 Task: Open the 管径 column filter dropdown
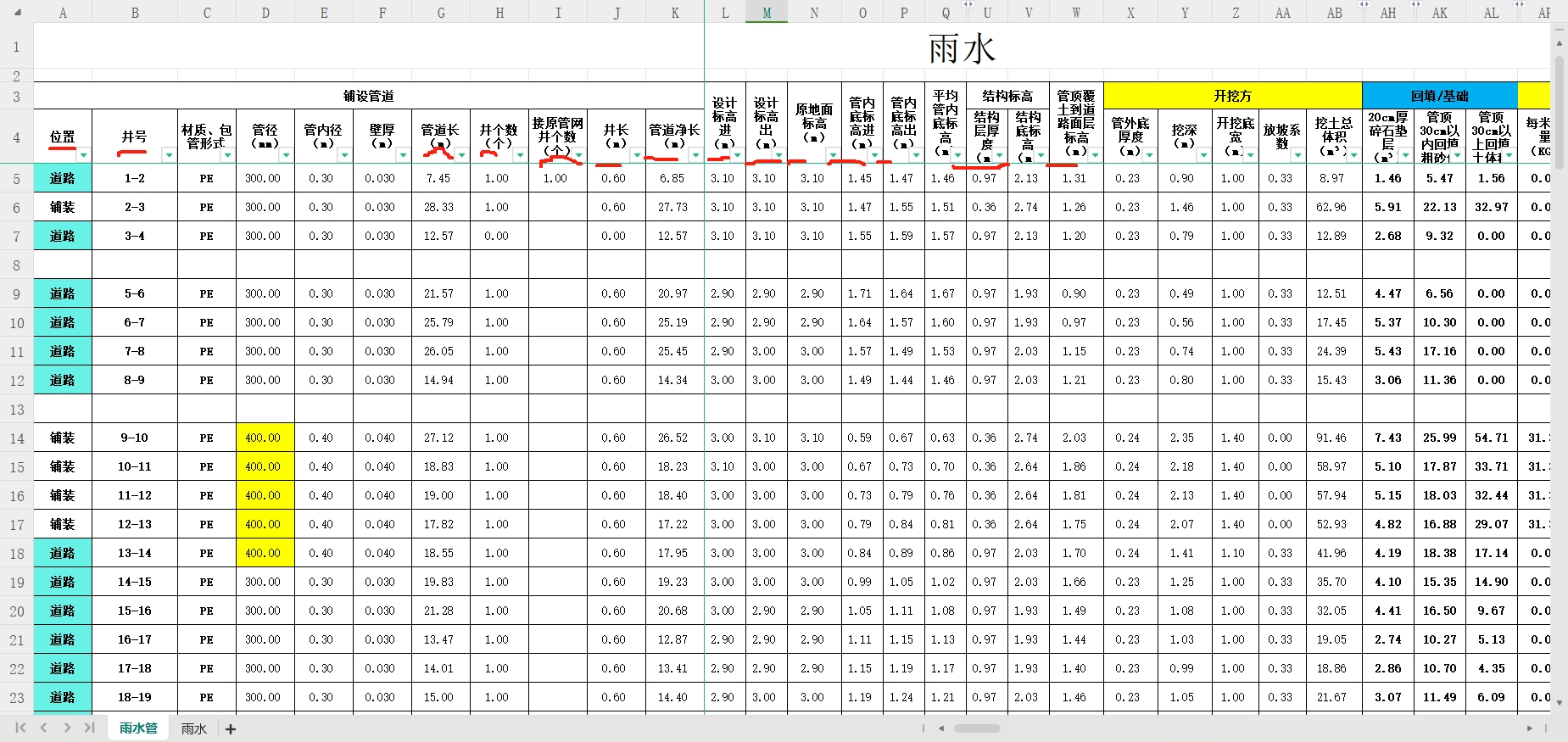[x=286, y=154]
